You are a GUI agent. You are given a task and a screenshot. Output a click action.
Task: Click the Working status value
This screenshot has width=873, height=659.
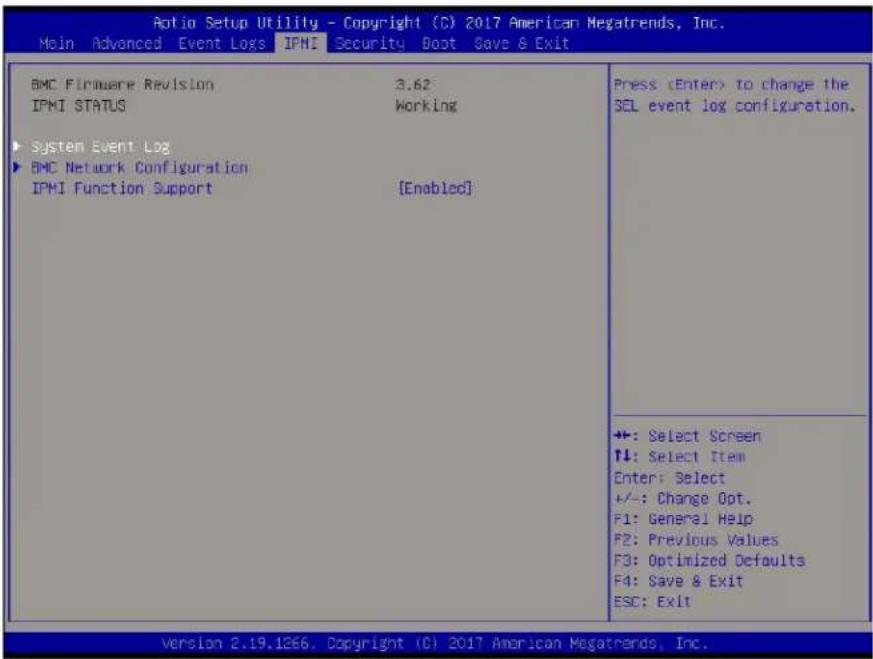426,106
